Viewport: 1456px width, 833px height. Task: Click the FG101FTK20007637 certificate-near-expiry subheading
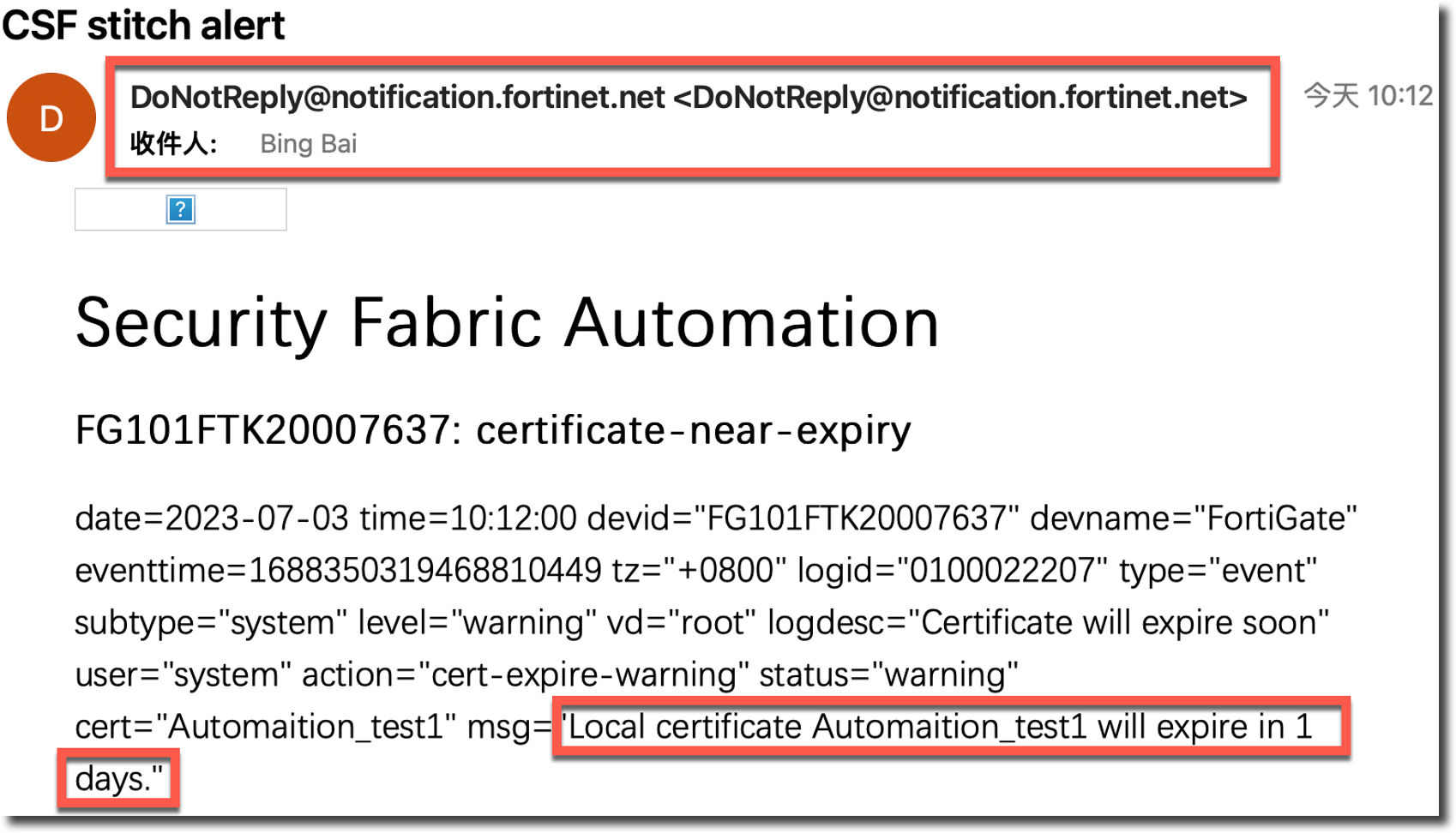click(x=493, y=429)
